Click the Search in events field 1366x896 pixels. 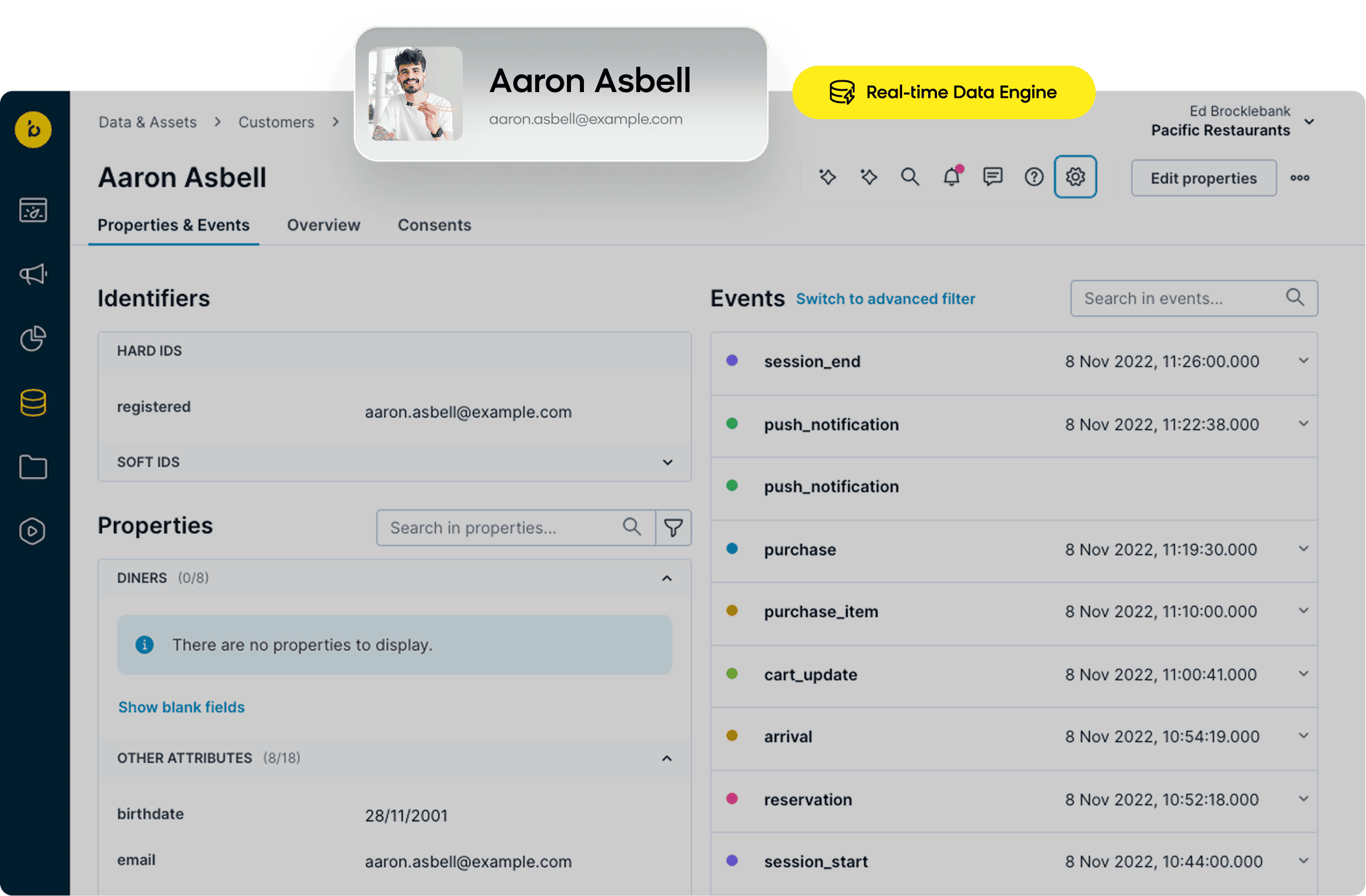pyautogui.click(x=1179, y=299)
